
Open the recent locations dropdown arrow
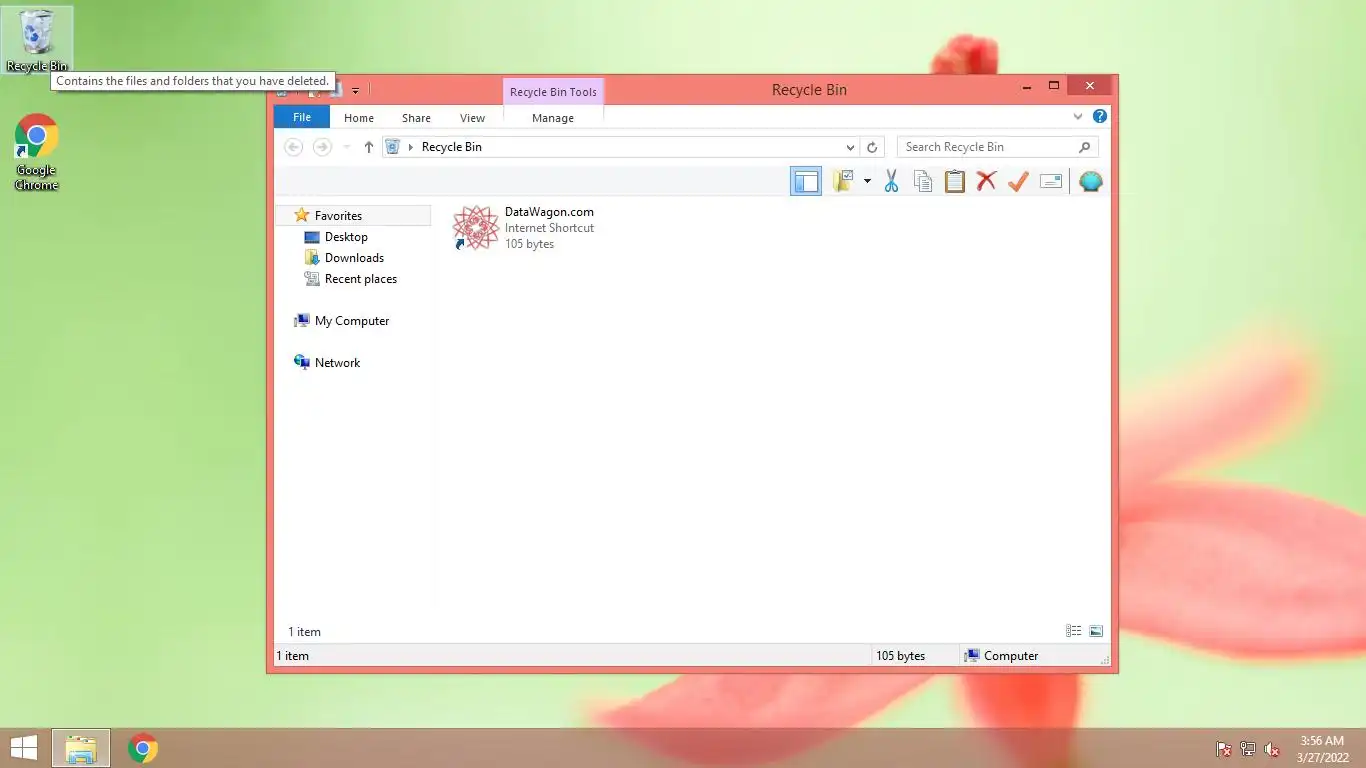(347, 147)
